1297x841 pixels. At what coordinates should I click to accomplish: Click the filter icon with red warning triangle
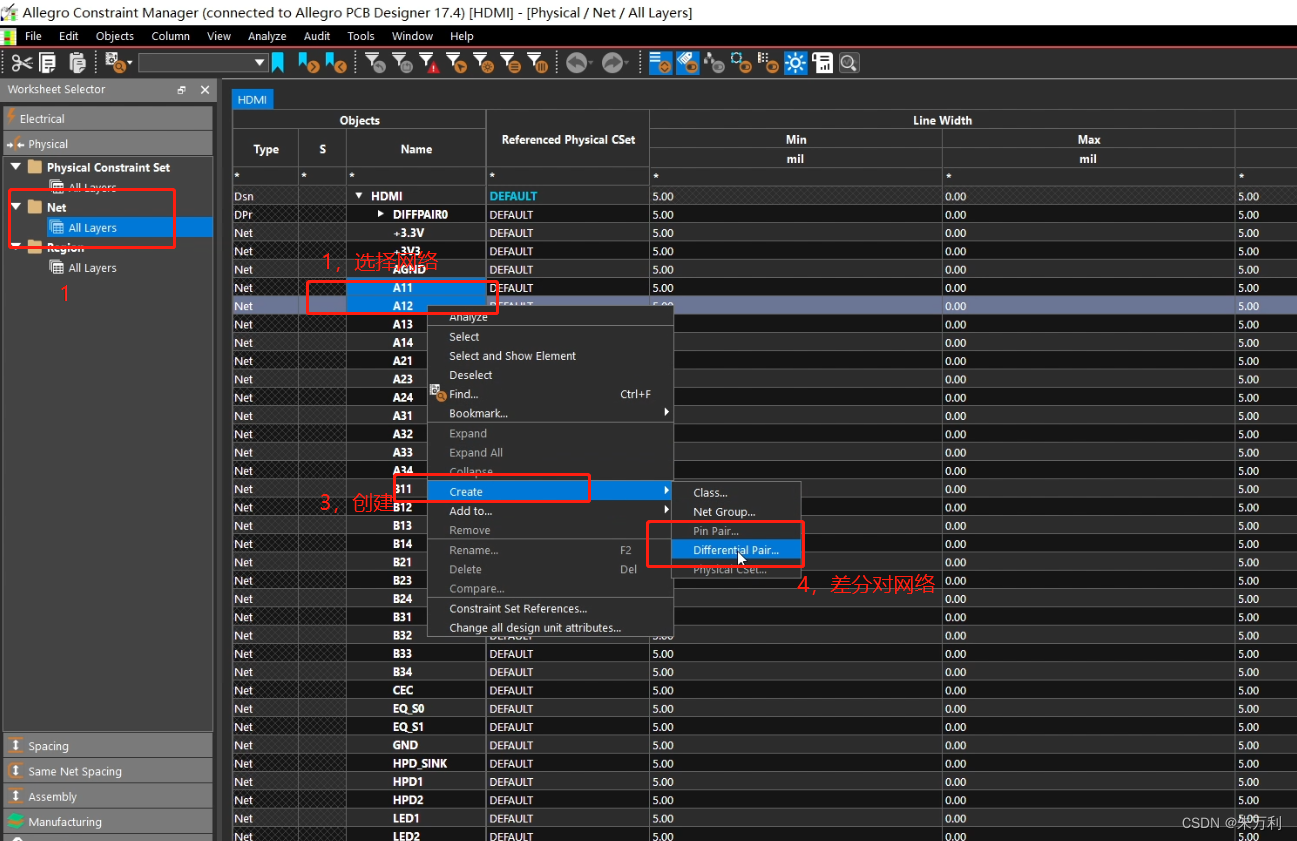[429, 63]
